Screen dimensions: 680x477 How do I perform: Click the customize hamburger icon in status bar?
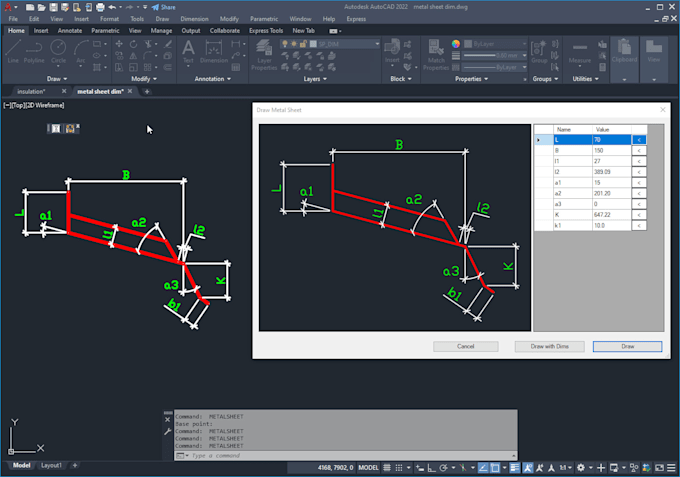point(671,467)
